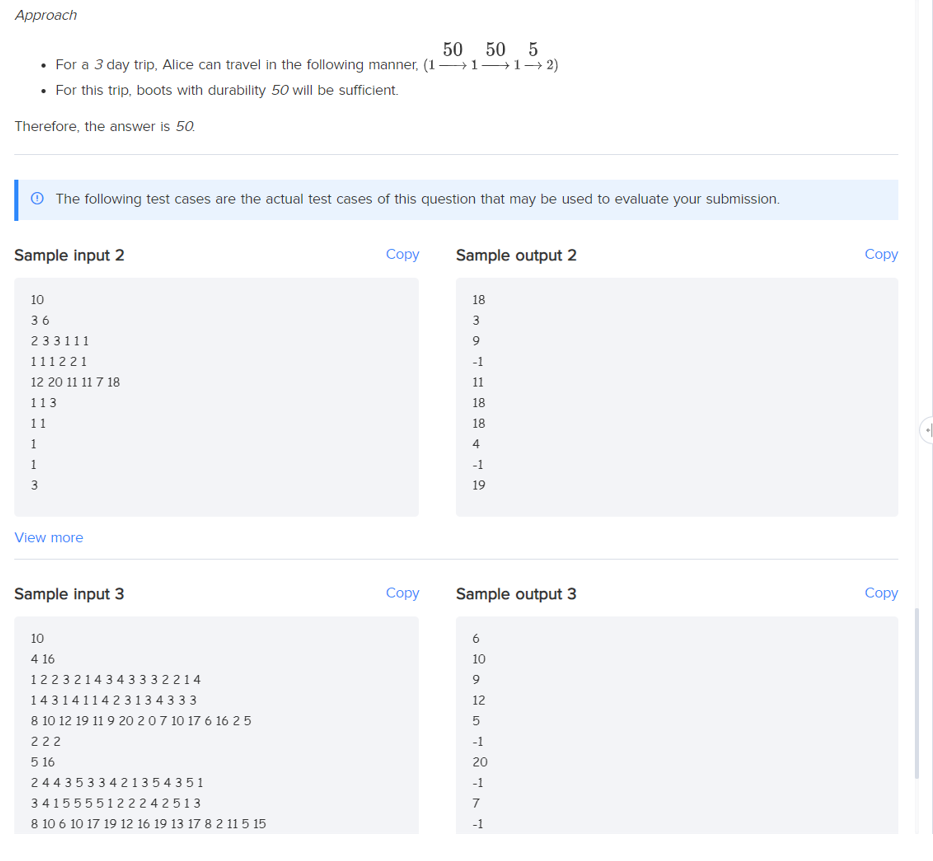Click inside the Sample output 2 code block
This screenshot has height=861, width=933.
coord(677,397)
